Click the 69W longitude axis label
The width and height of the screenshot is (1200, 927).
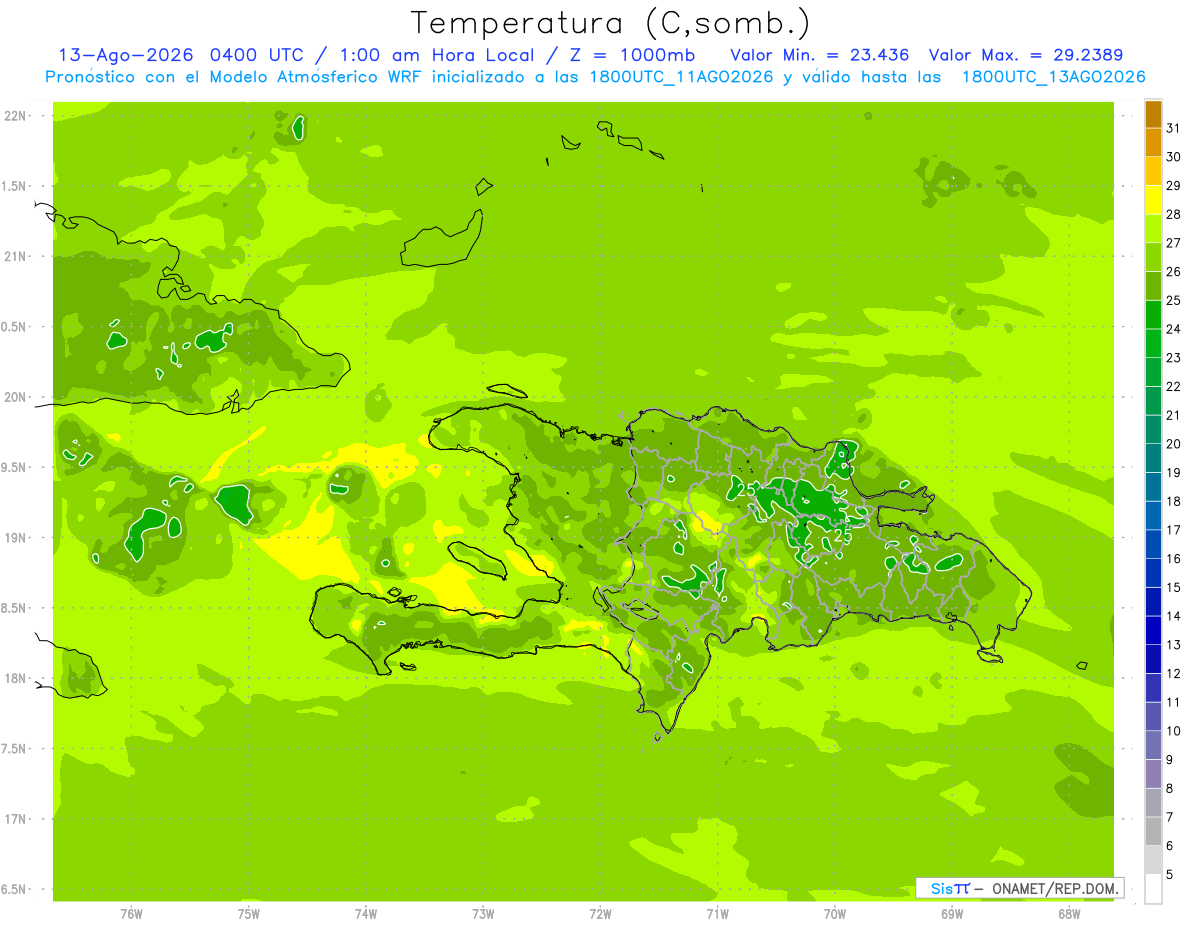coord(952,913)
